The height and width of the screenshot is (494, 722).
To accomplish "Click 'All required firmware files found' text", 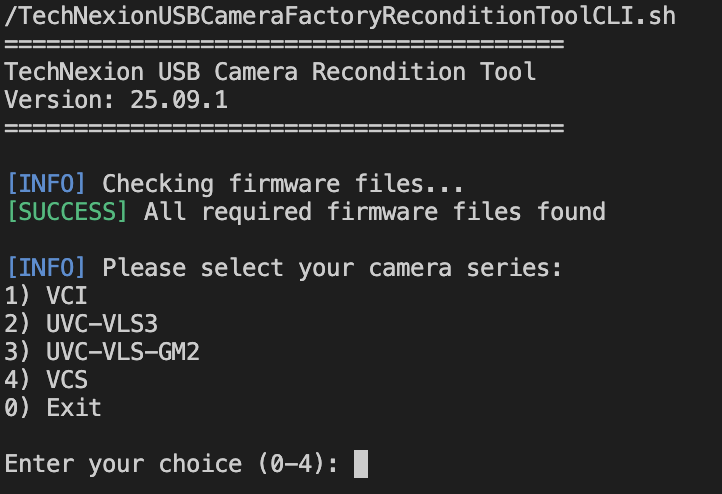I will 375,212.
